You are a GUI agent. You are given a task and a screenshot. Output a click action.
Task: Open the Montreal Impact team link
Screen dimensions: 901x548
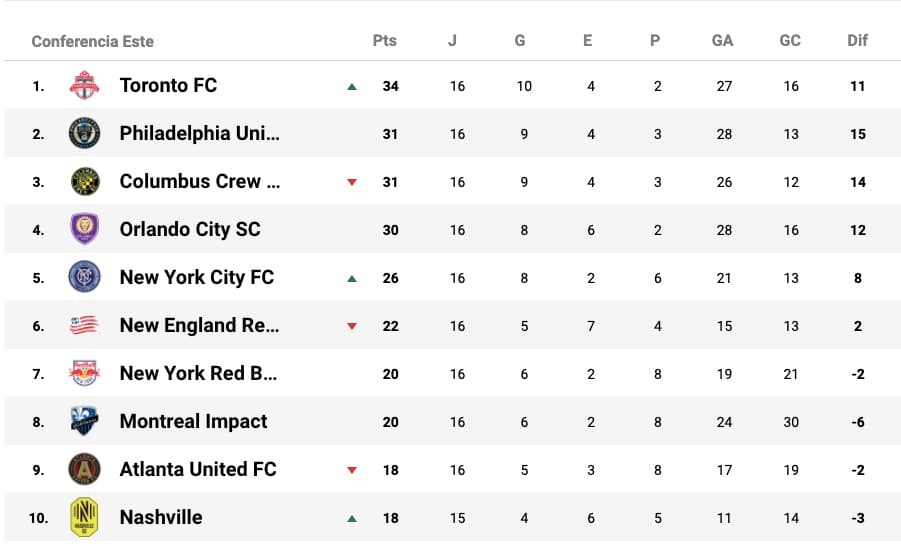coord(193,422)
